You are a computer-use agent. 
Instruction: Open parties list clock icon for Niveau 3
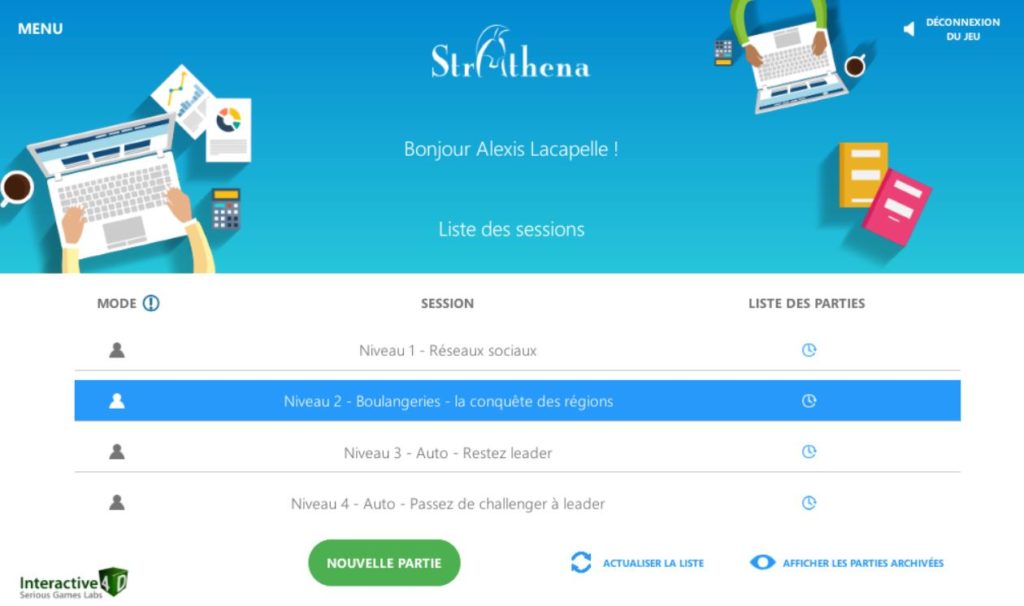[x=808, y=452]
